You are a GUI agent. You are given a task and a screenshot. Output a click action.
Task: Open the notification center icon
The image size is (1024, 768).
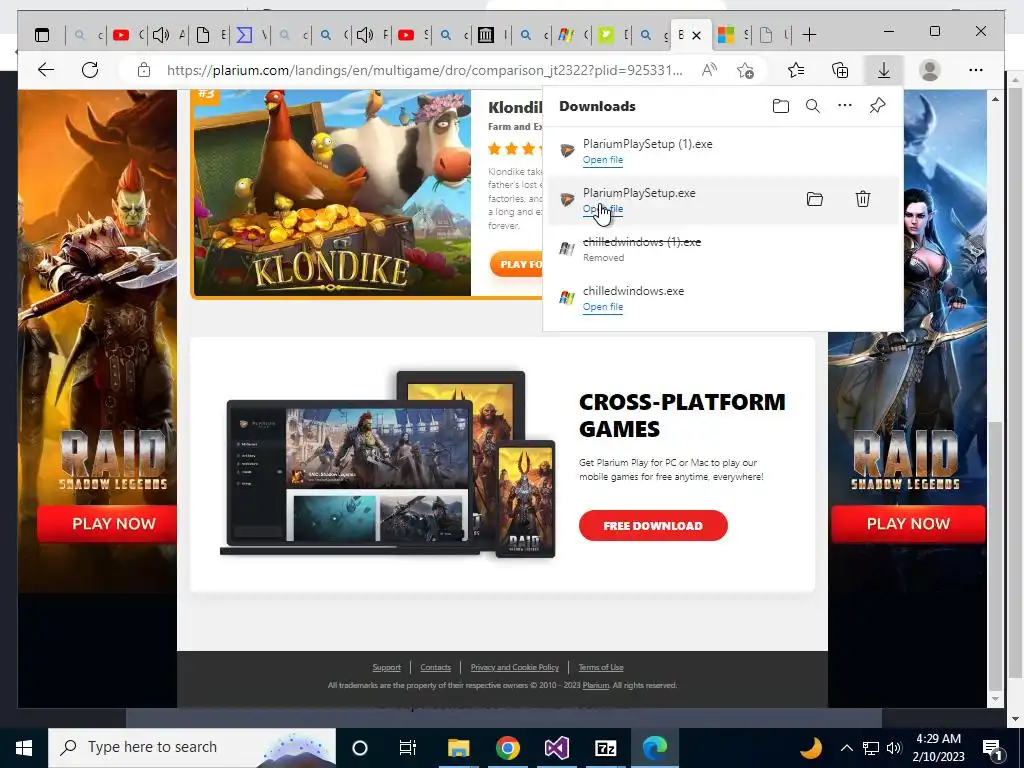(x=993, y=748)
